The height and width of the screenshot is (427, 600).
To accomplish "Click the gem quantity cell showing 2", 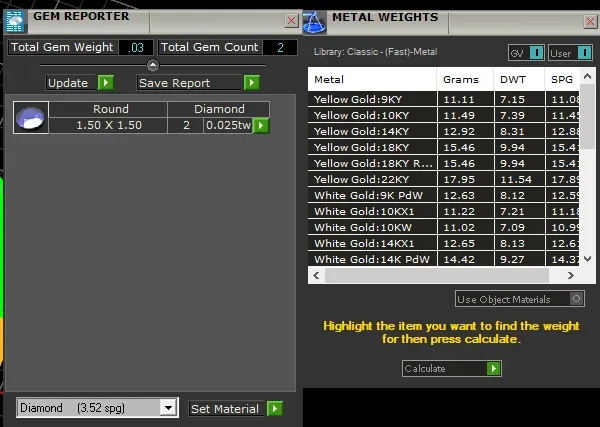I will click(186, 125).
